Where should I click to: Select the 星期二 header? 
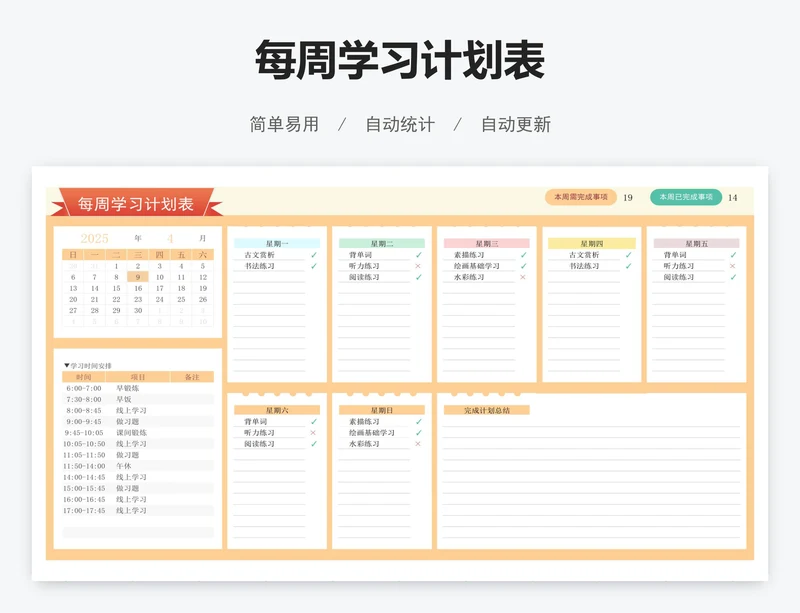[x=382, y=243]
